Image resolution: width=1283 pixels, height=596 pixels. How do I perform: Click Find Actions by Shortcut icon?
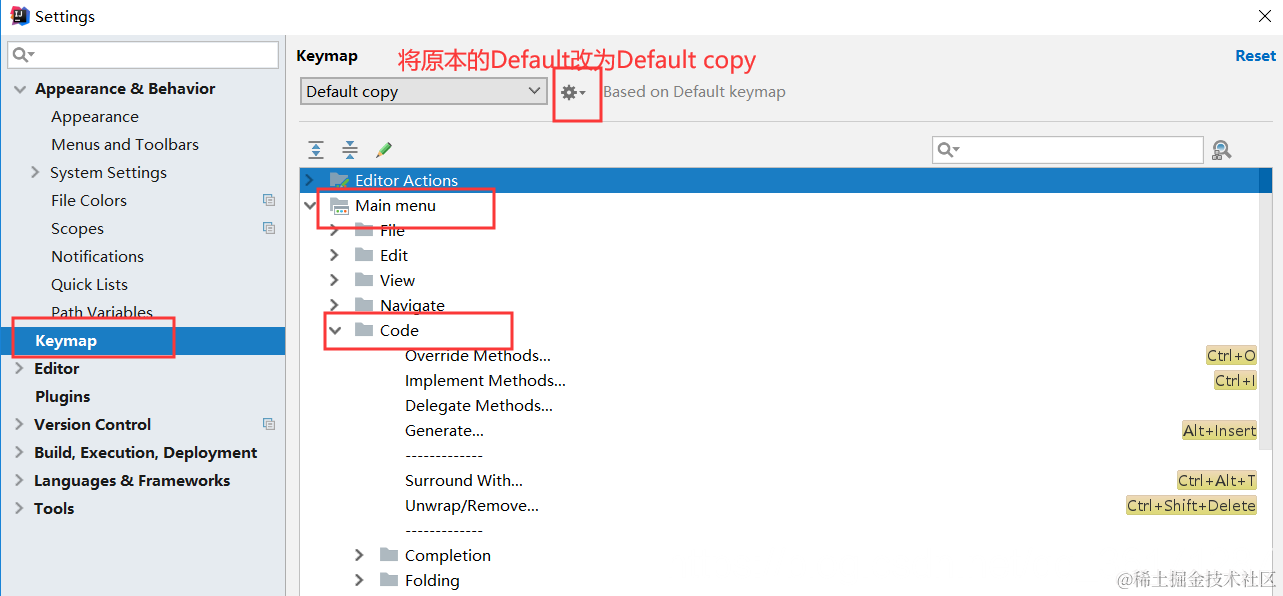(1221, 150)
